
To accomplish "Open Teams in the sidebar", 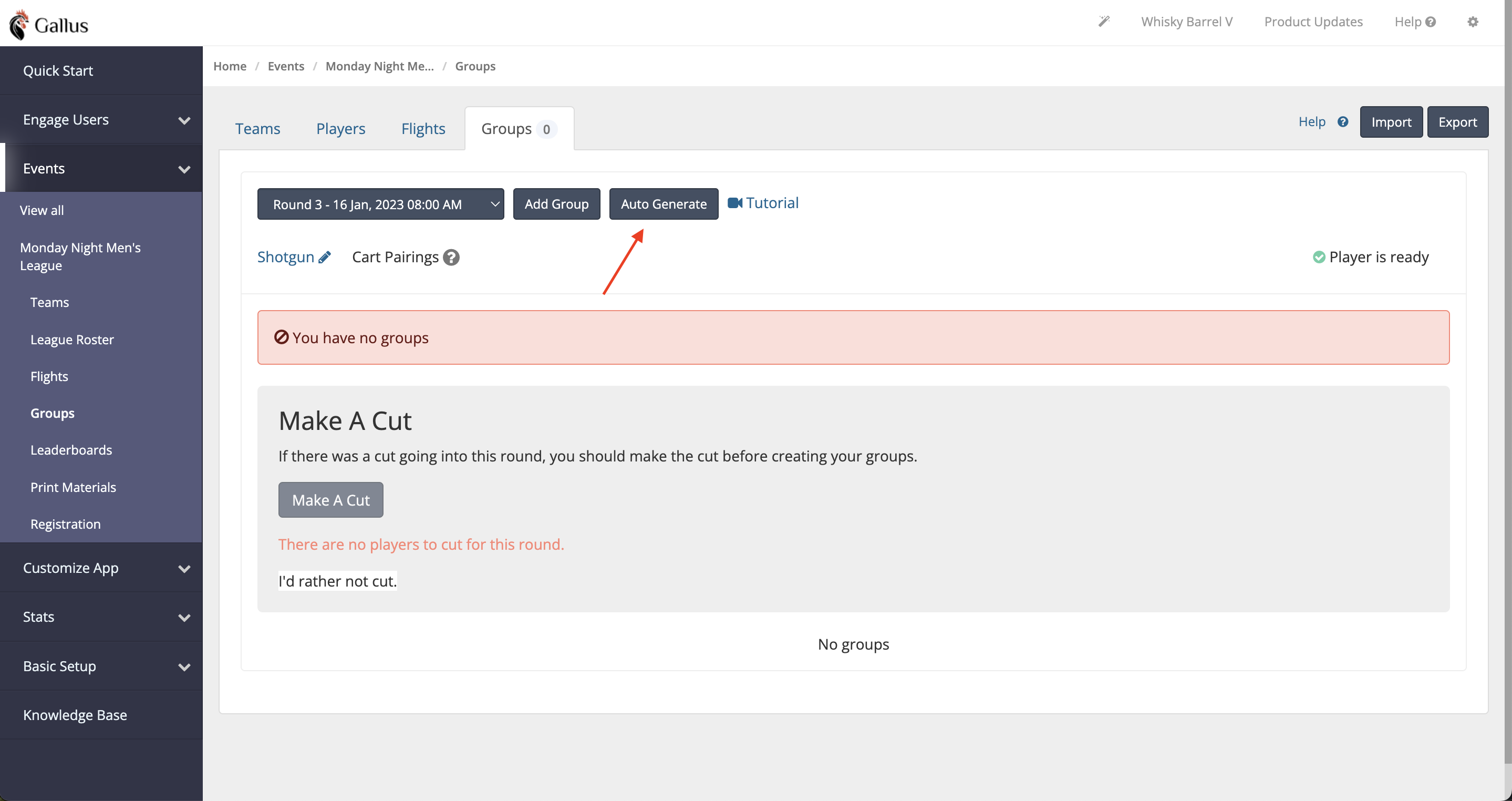I will click(x=49, y=302).
